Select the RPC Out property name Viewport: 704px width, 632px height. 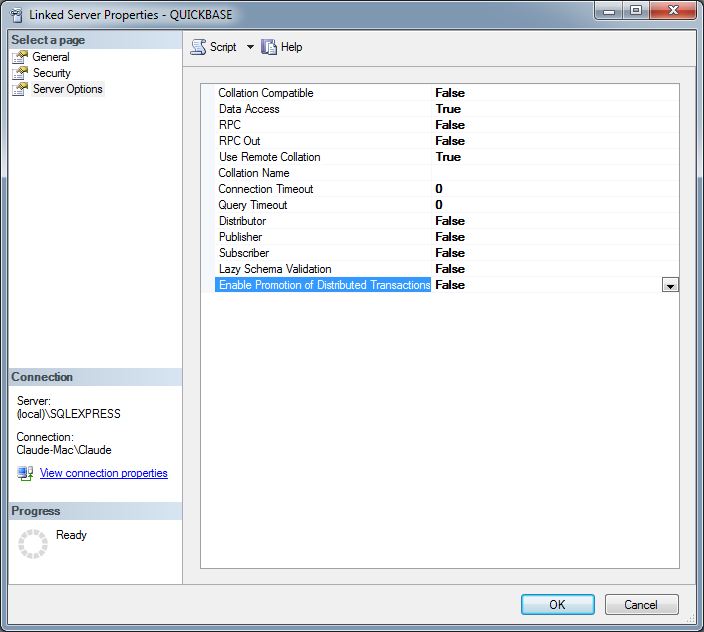click(239, 141)
